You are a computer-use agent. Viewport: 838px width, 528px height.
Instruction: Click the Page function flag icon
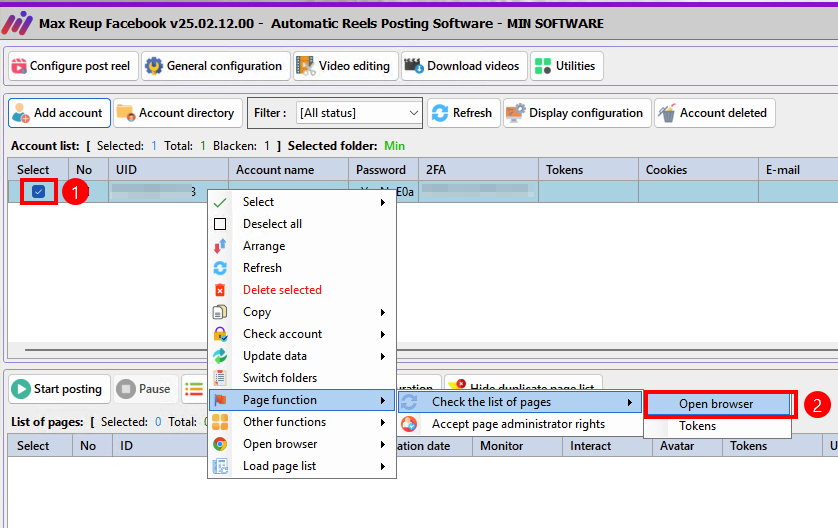[x=220, y=400]
